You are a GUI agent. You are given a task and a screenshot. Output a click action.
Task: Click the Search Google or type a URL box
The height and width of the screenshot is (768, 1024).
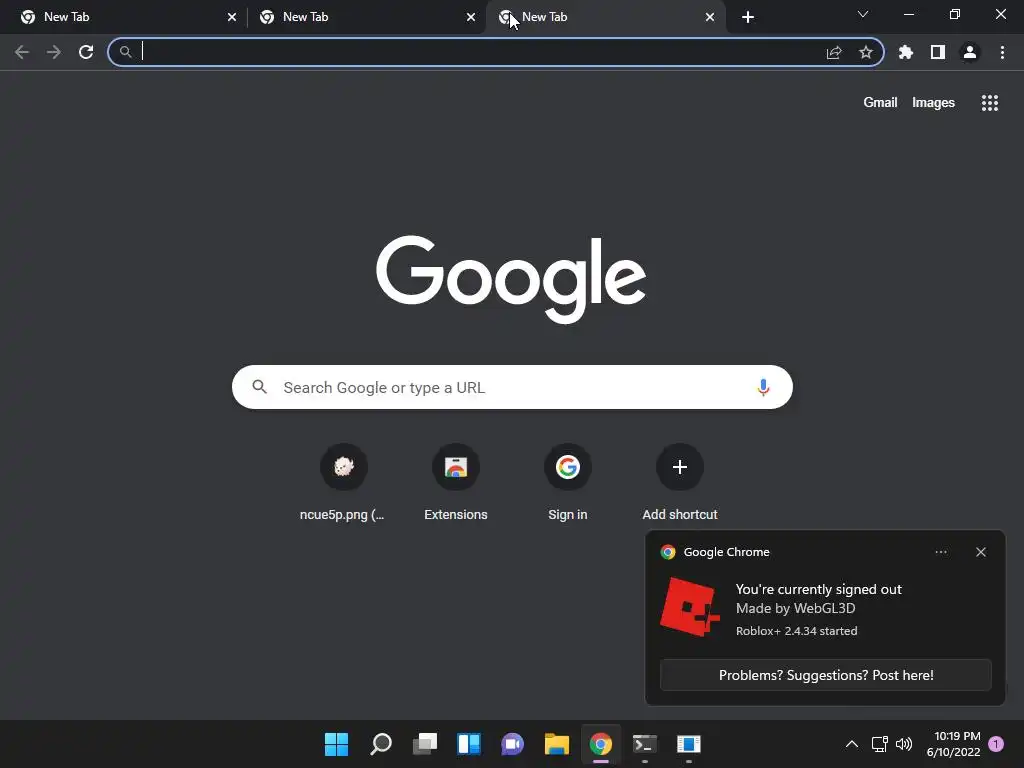(512, 387)
